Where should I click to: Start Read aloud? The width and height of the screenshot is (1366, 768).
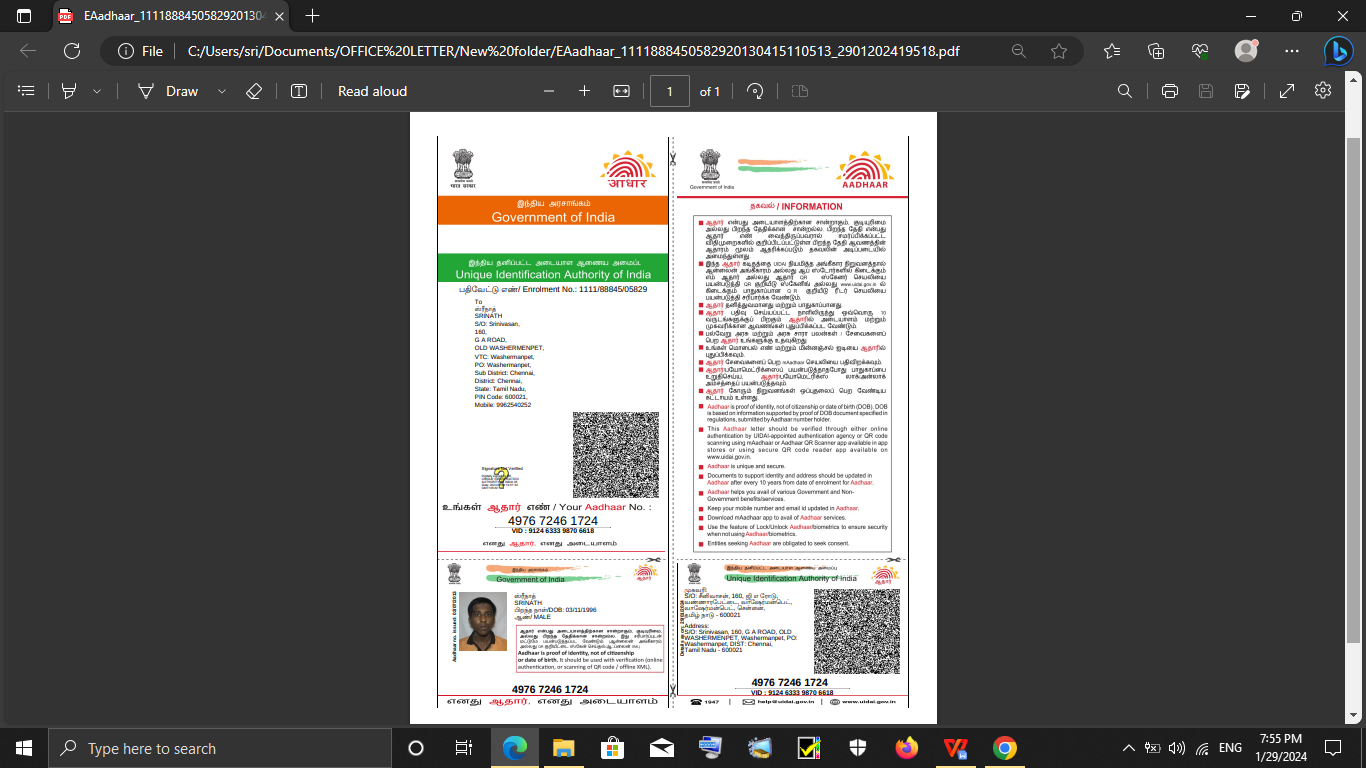point(372,91)
